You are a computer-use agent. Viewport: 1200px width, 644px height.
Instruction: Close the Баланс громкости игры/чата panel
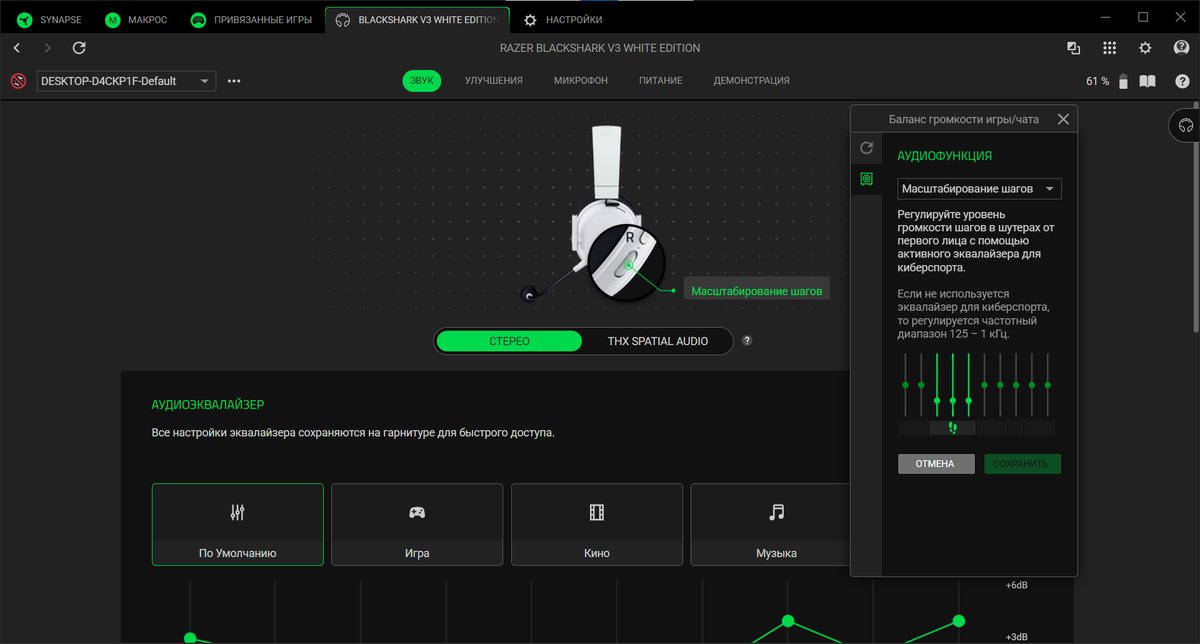click(x=1063, y=119)
